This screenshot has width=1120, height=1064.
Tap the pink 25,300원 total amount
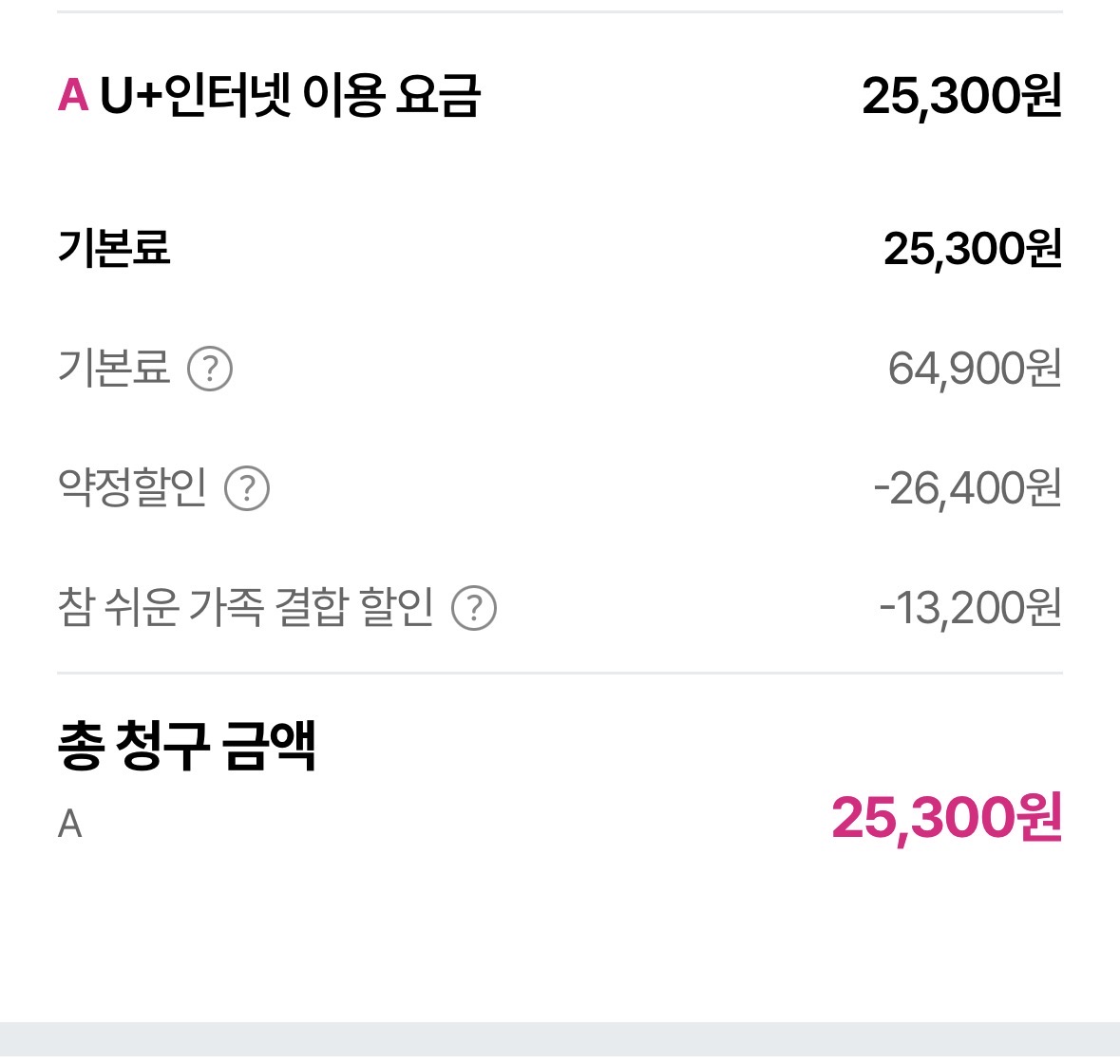(946, 818)
